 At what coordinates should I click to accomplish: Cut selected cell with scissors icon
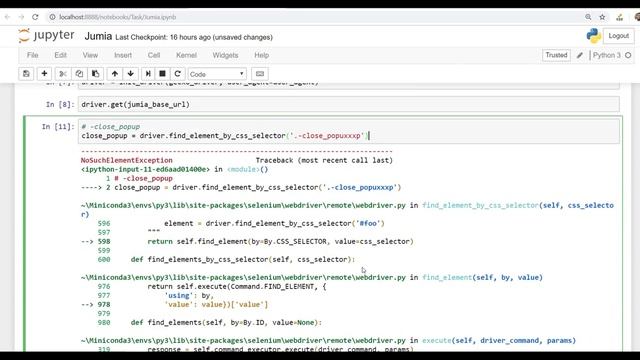pyautogui.click(x=63, y=74)
